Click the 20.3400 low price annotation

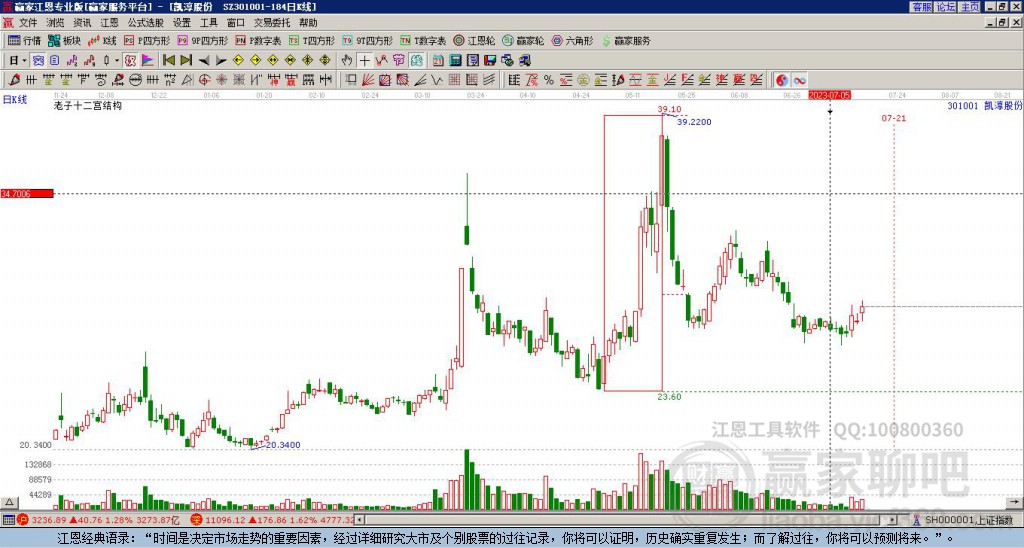pyautogui.click(x=283, y=445)
